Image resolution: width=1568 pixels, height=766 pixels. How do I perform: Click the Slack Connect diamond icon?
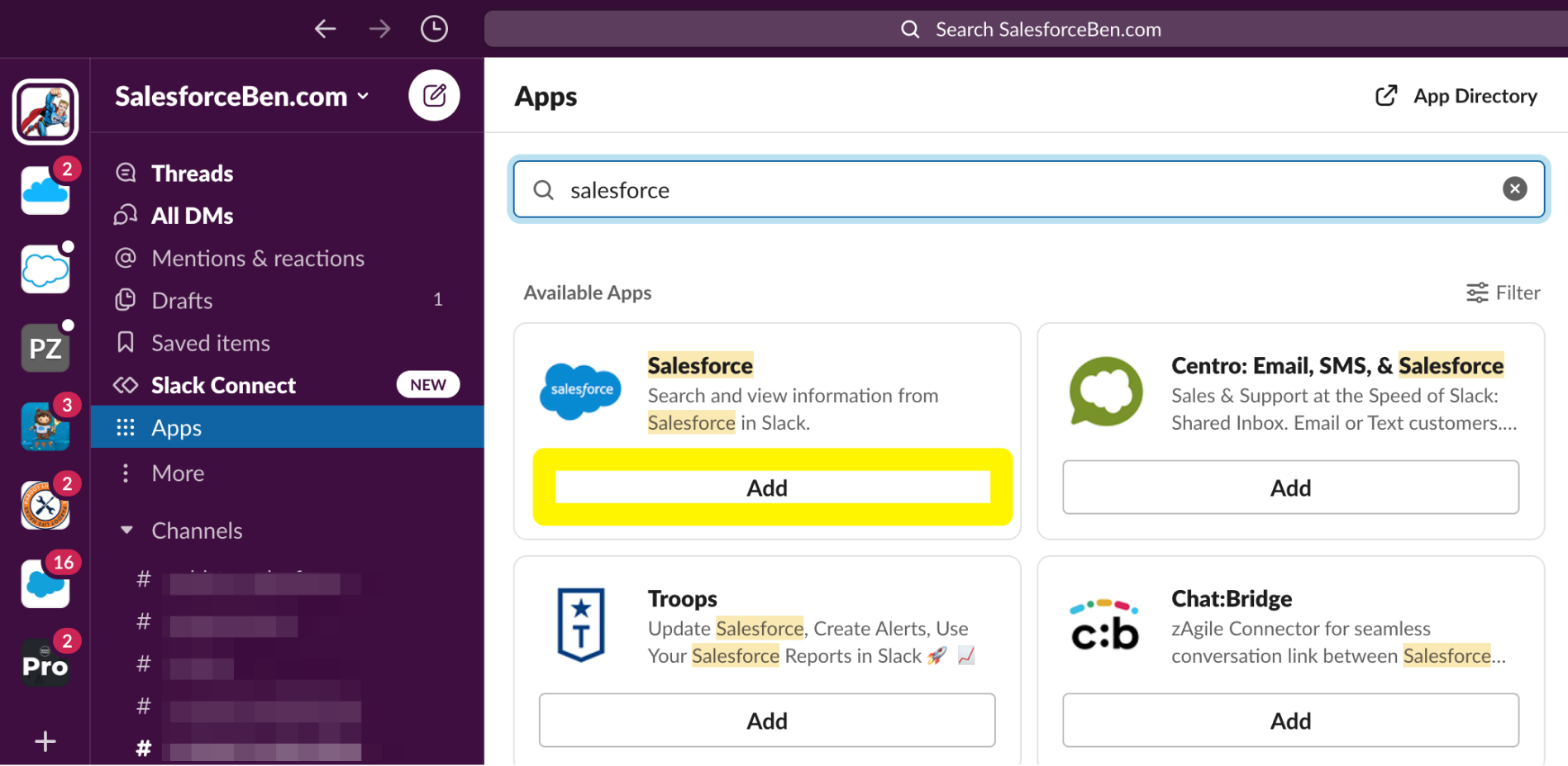point(126,385)
